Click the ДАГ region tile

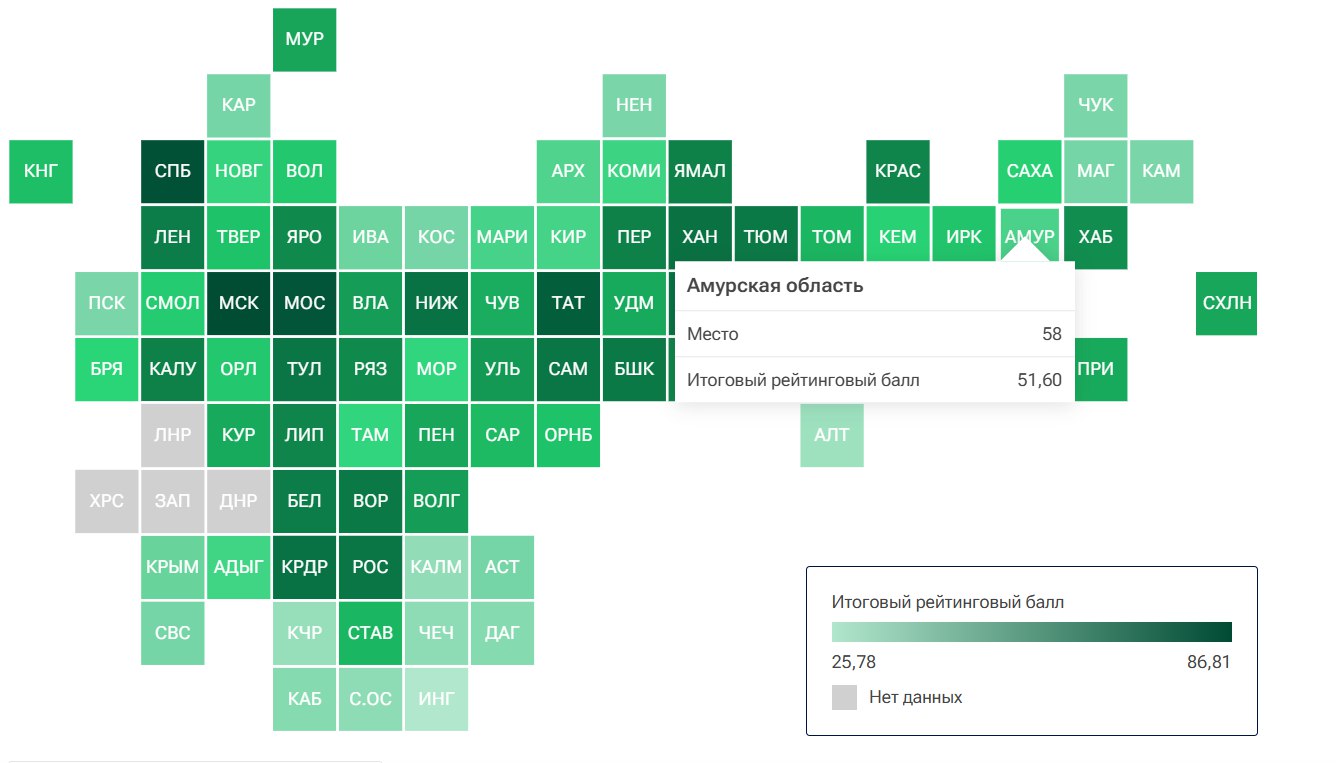point(502,633)
